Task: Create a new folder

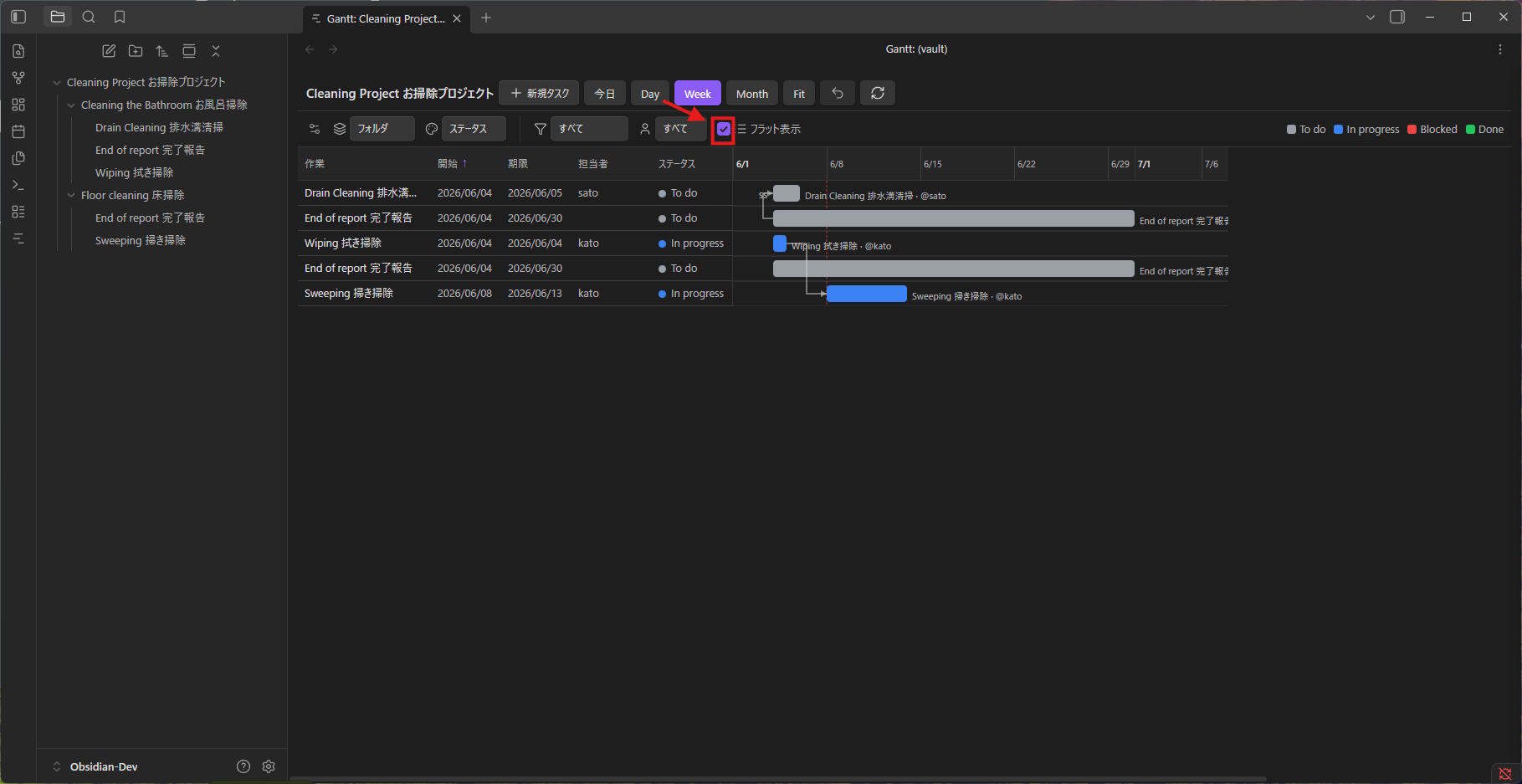Action: tap(136, 51)
